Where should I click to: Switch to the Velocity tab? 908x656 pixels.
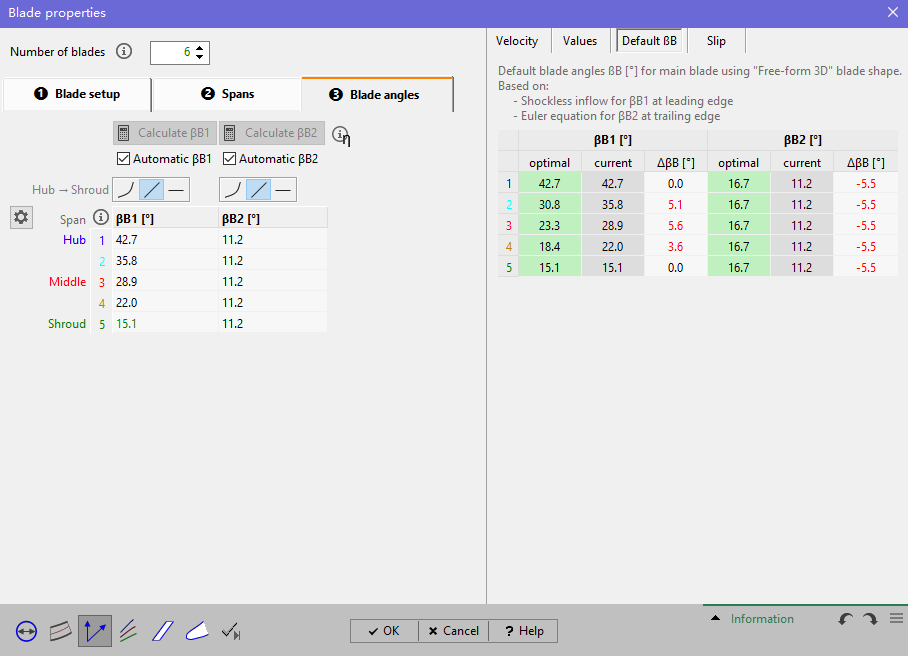(517, 41)
